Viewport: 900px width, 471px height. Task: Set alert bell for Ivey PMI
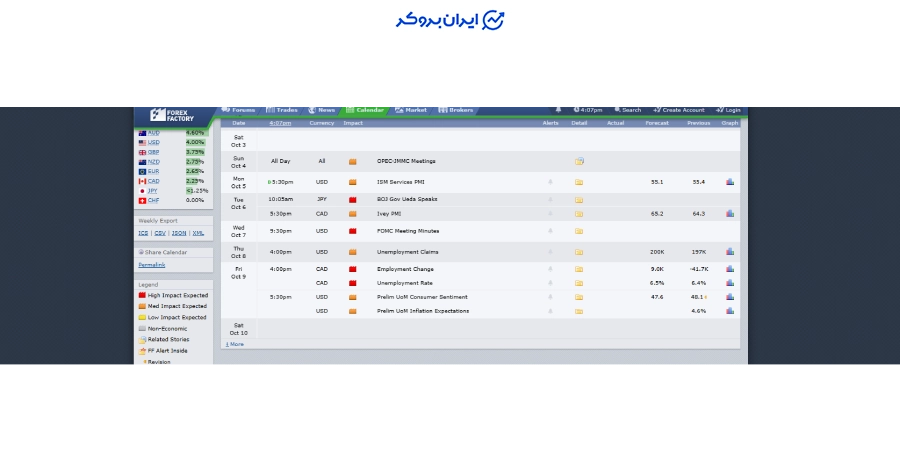pyautogui.click(x=550, y=214)
